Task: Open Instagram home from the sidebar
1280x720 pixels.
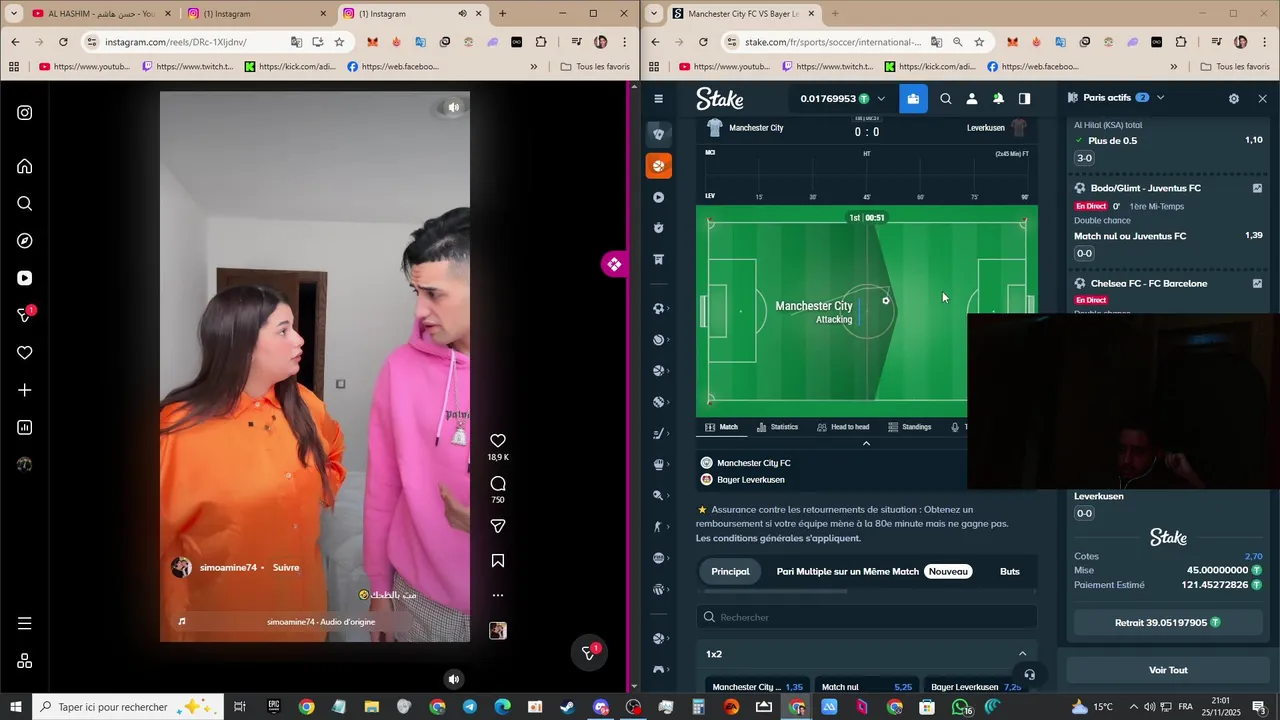Action: 25,166
